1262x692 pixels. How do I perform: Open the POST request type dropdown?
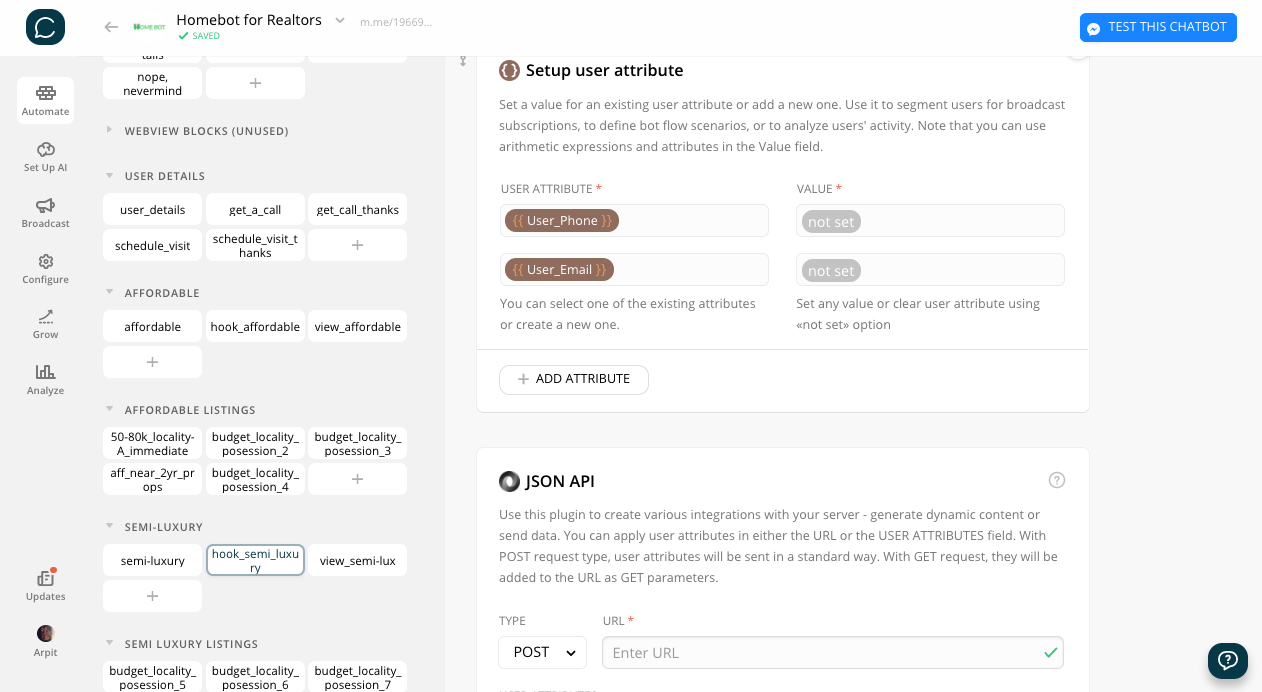pos(542,652)
